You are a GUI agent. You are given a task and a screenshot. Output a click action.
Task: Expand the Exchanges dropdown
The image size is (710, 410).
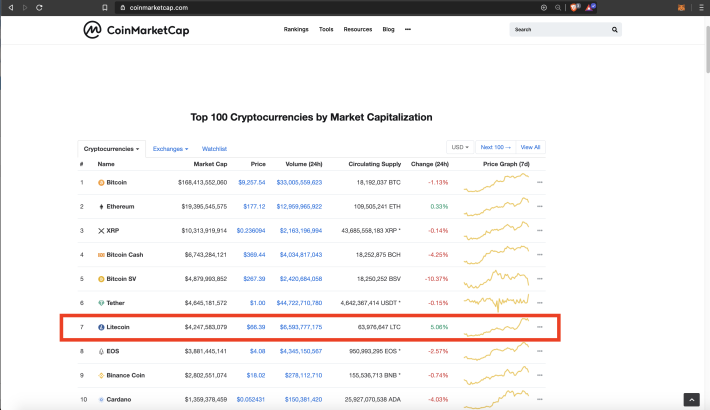point(170,149)
